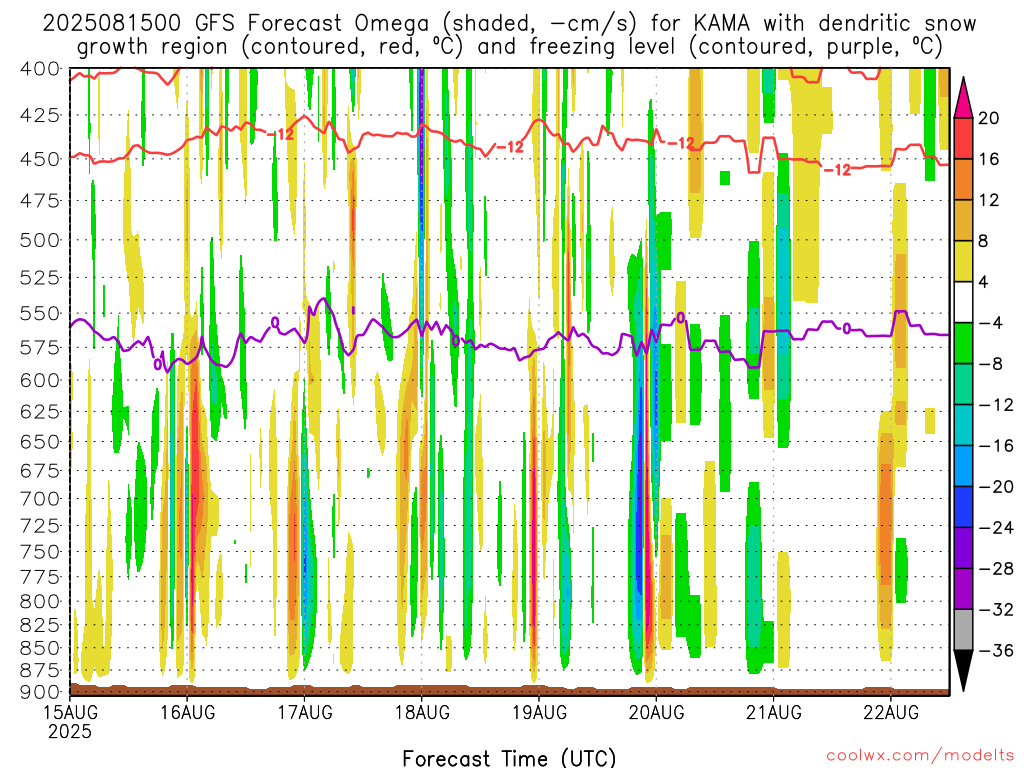Select the 17AUG date label
The width and height of the screenshot is (1024, 768).
pyautogui.click(x=305, y=712)
